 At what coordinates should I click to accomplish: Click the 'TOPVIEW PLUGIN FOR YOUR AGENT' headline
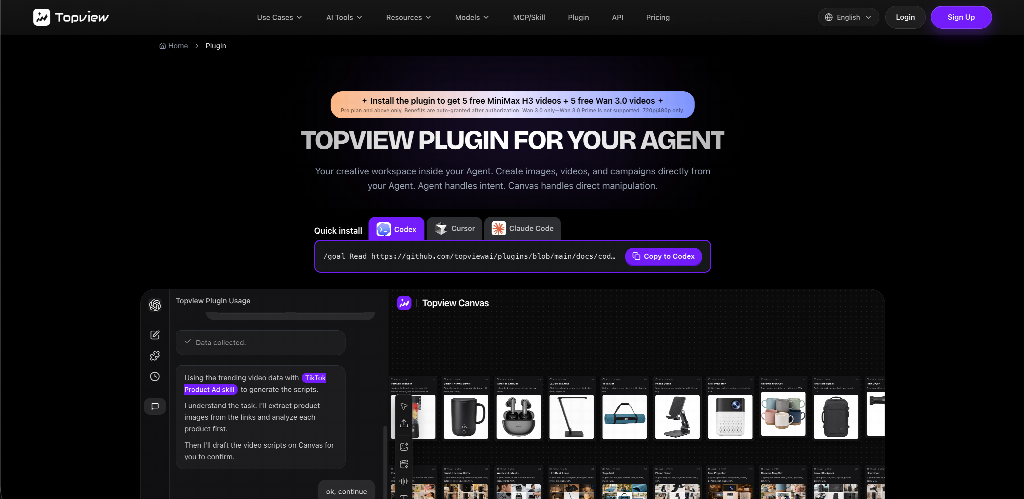point(513,140)
